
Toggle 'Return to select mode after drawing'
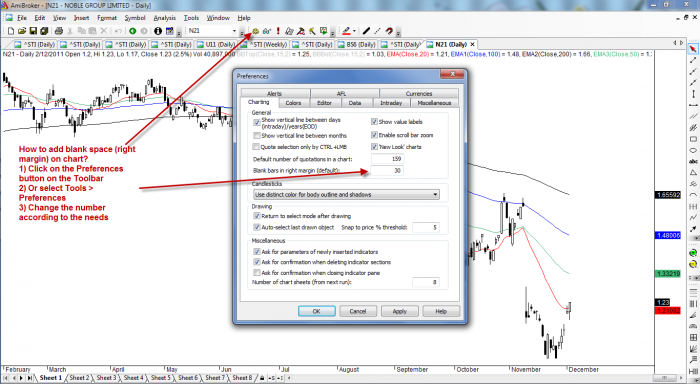(x=257, y=216)
